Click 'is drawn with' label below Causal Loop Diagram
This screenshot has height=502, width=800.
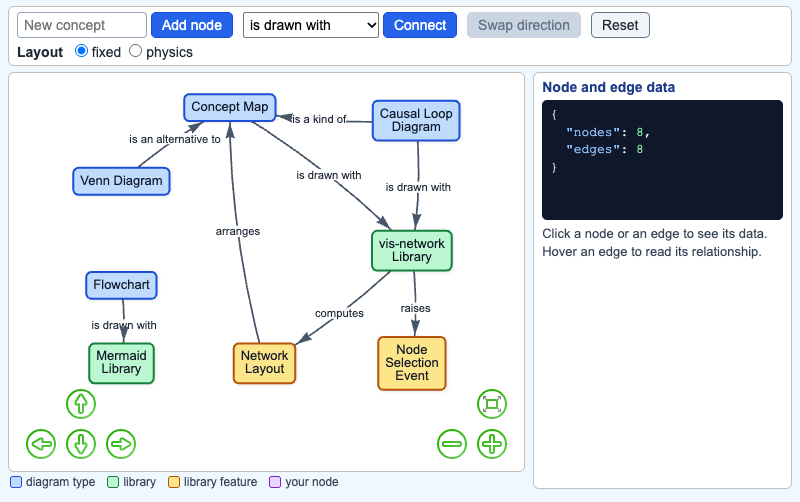click(418, 187)
